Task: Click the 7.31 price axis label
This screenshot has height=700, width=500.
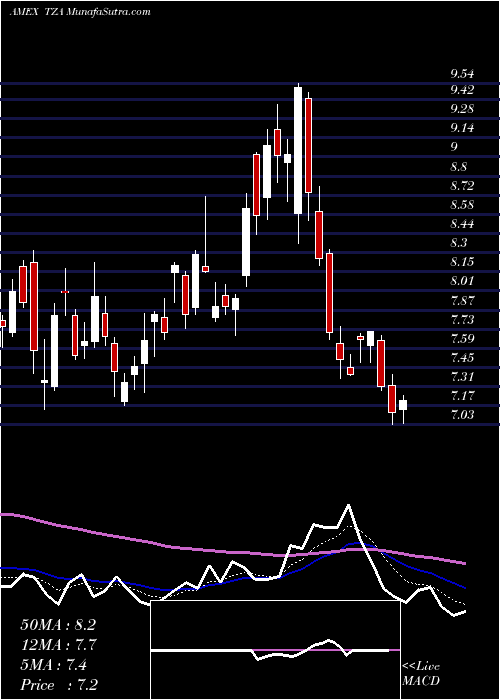Action: point(462,376)
